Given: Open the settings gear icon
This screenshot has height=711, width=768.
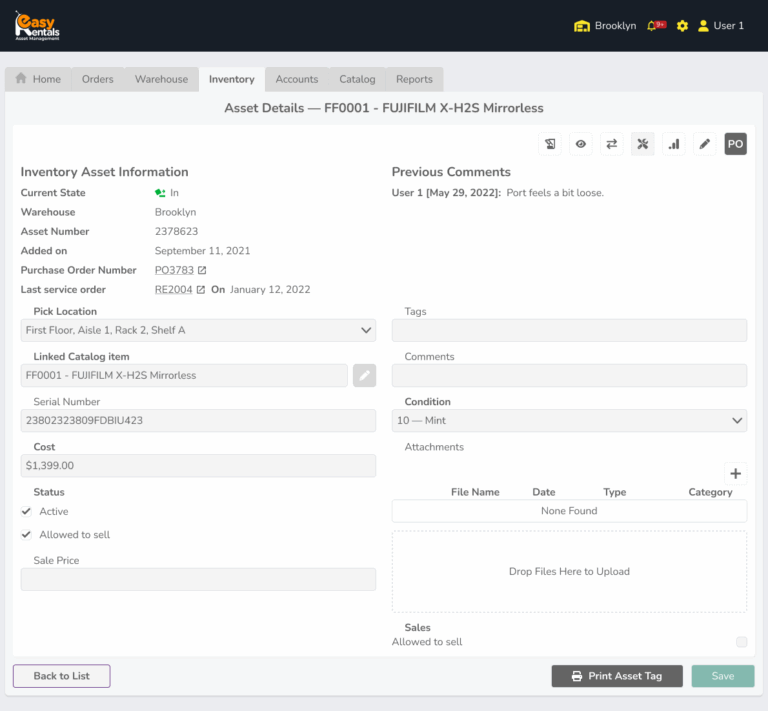Looking at the screenshot, I should [x=682, y=26].
